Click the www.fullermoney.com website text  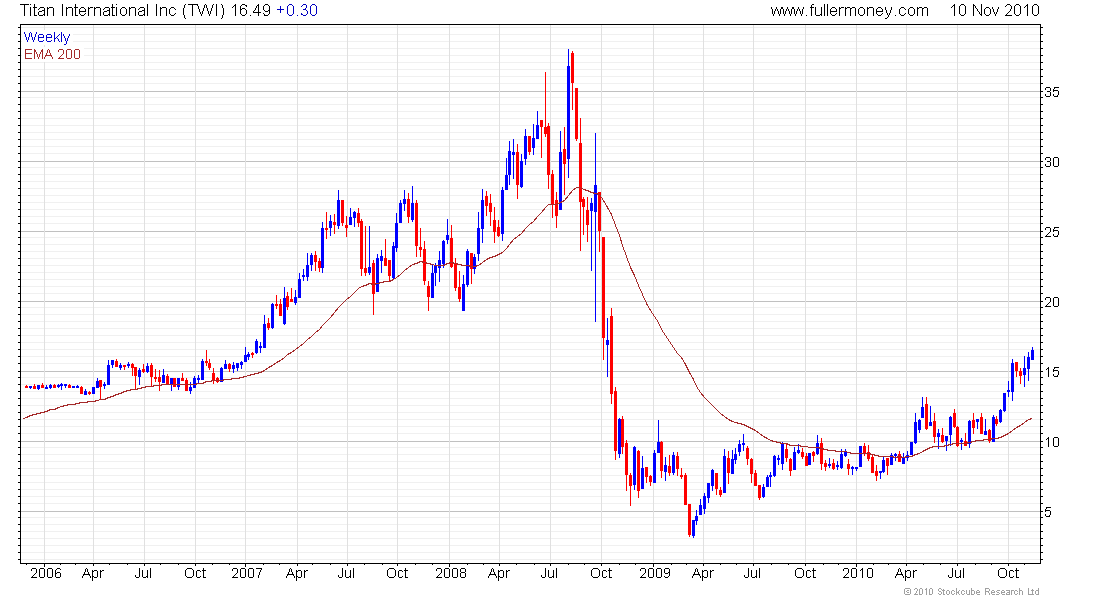tap(849, 11)
